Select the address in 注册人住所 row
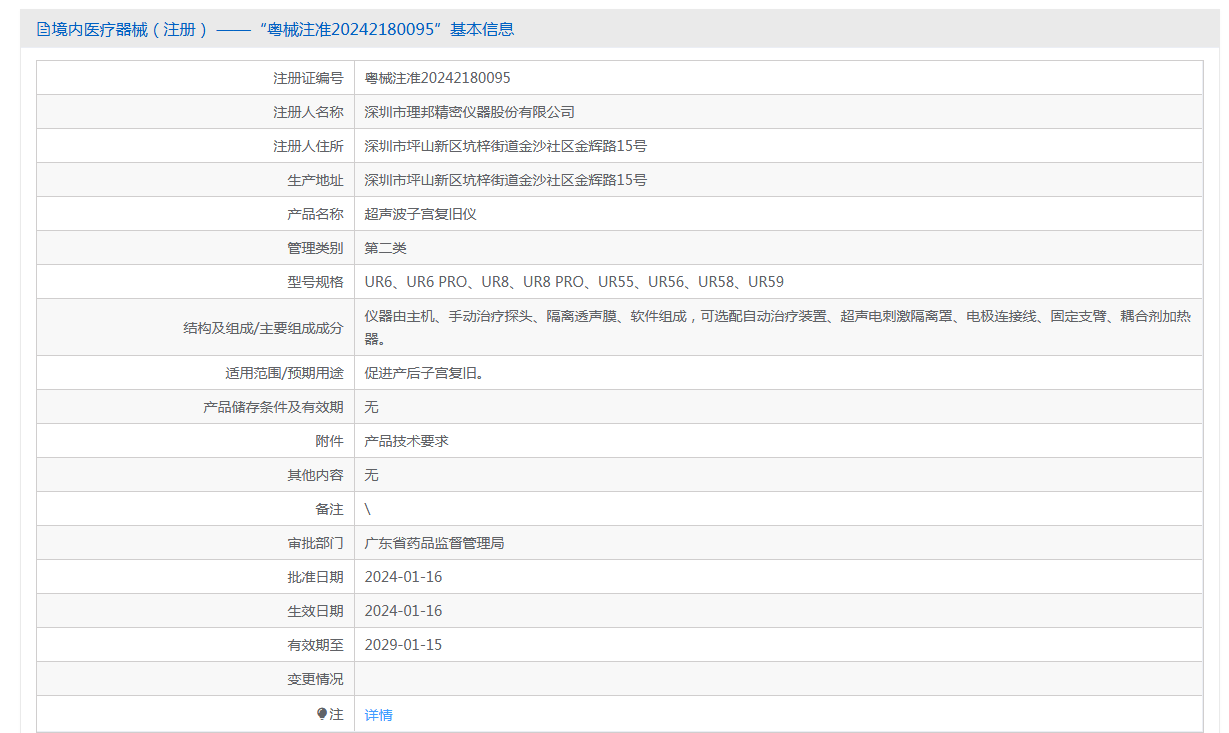1229x733 pixels. pos(506,146)
